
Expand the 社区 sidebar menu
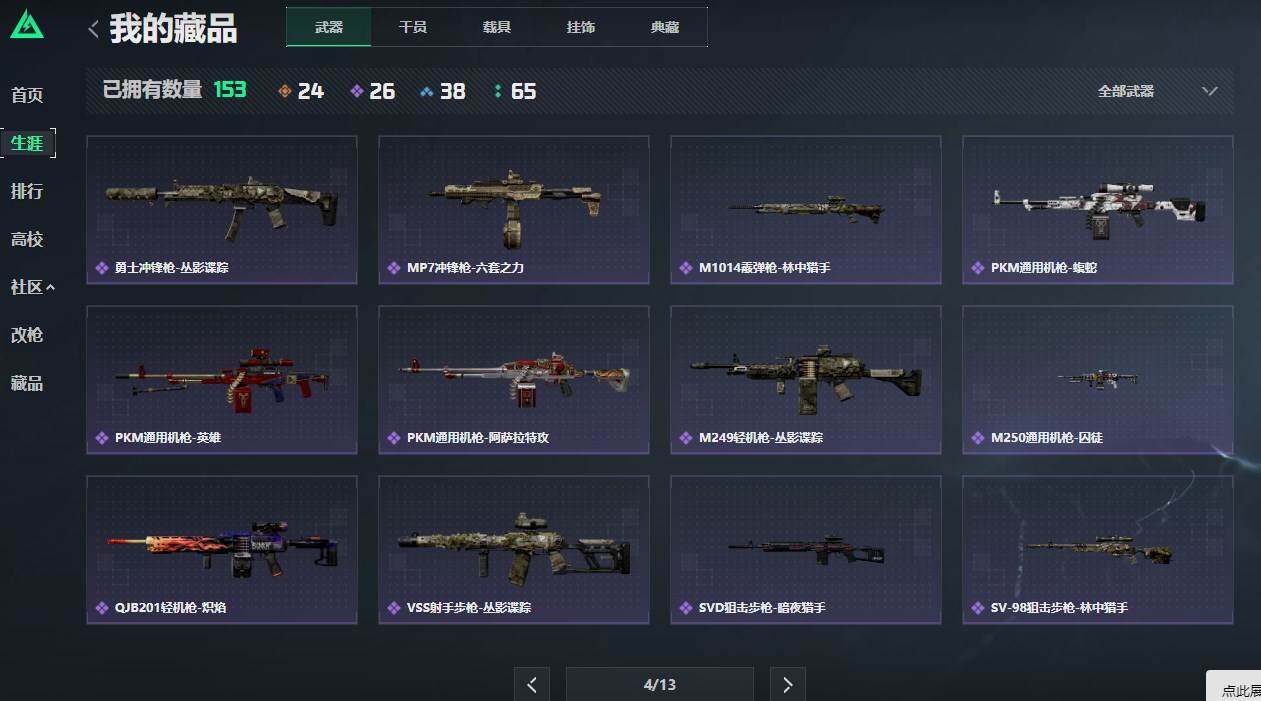click(x=32, y=287)
